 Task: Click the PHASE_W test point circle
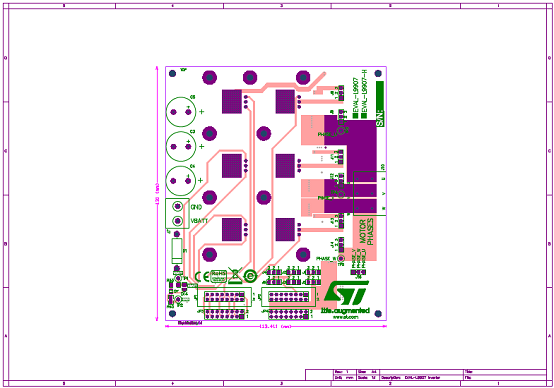coord(341,258)
